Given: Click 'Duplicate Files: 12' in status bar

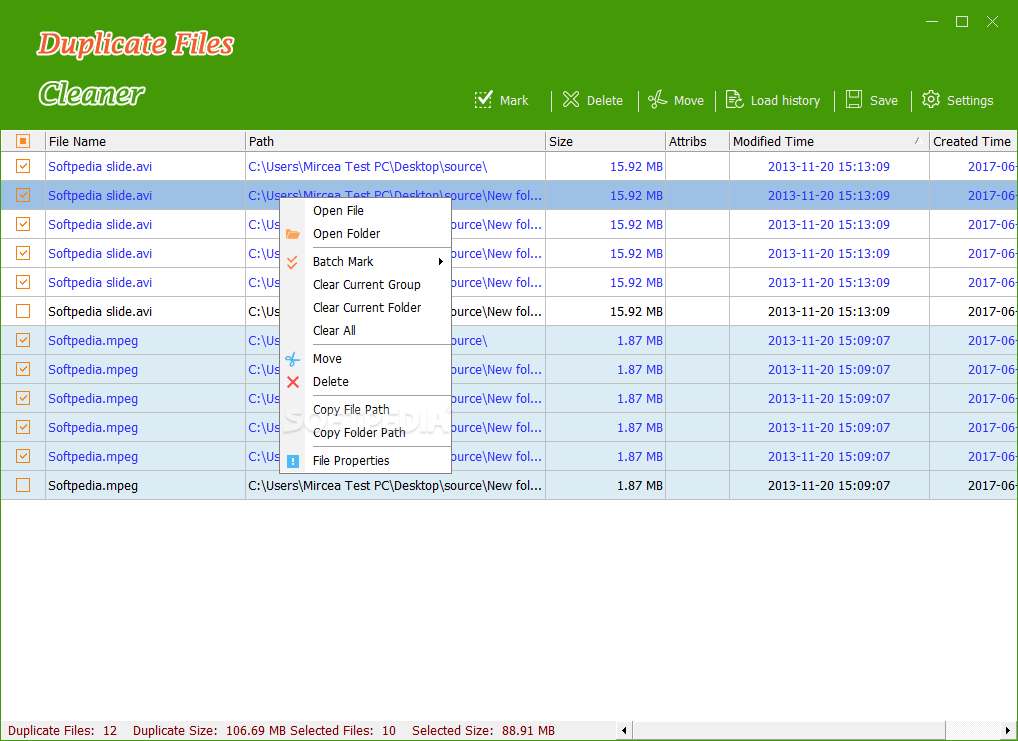Looking at the screenshot, I should coord(62,731).
